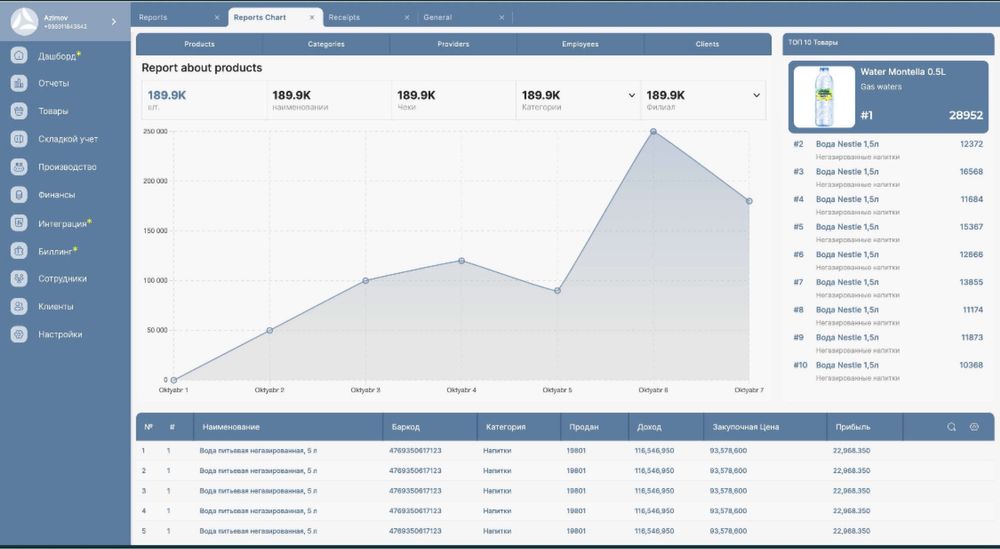1000x549 pixels.
Task: Select the Clients report section
Action: point(707,44)
